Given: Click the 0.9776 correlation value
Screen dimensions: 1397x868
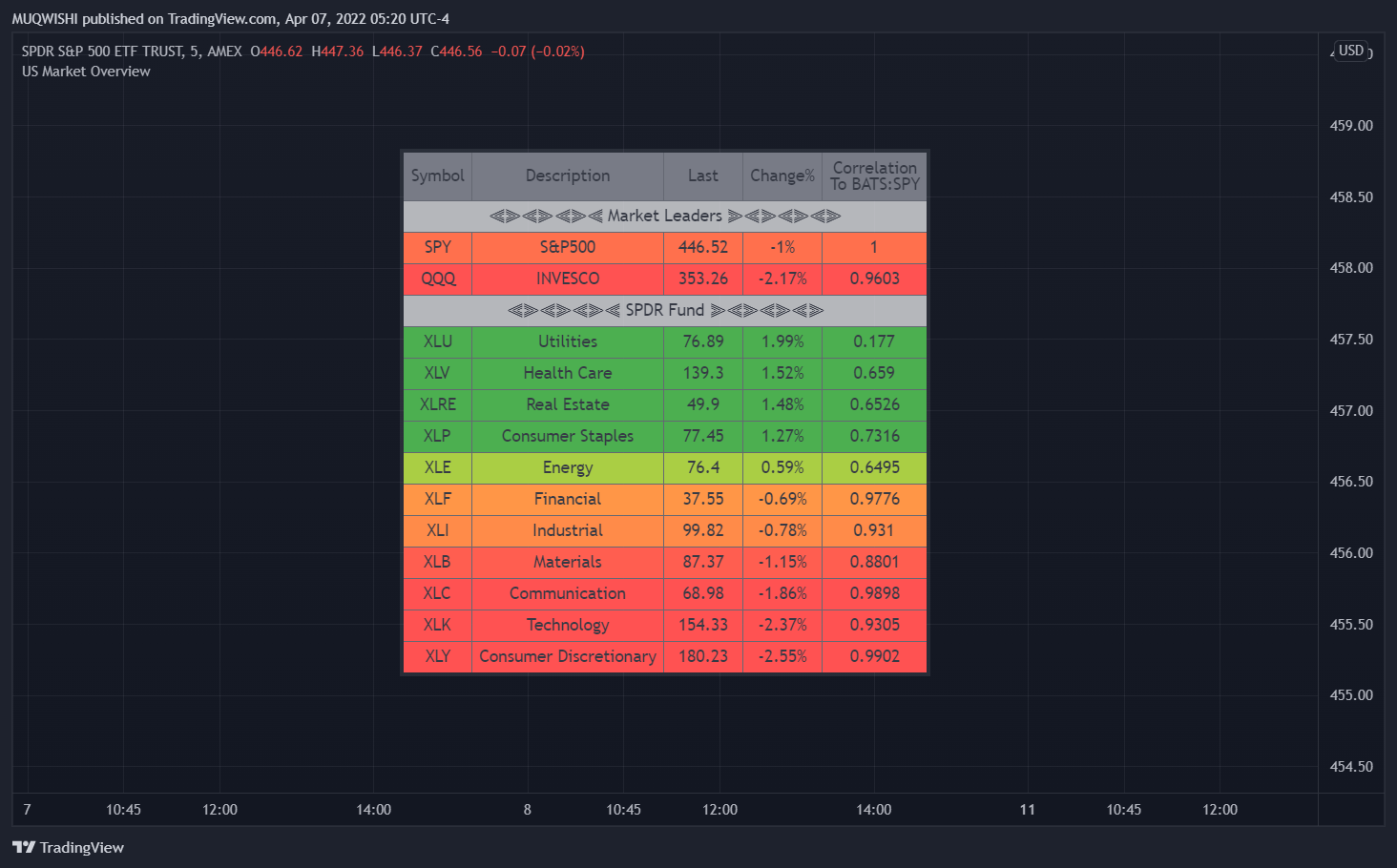Looking at the screenshot, I should point(874,499).
